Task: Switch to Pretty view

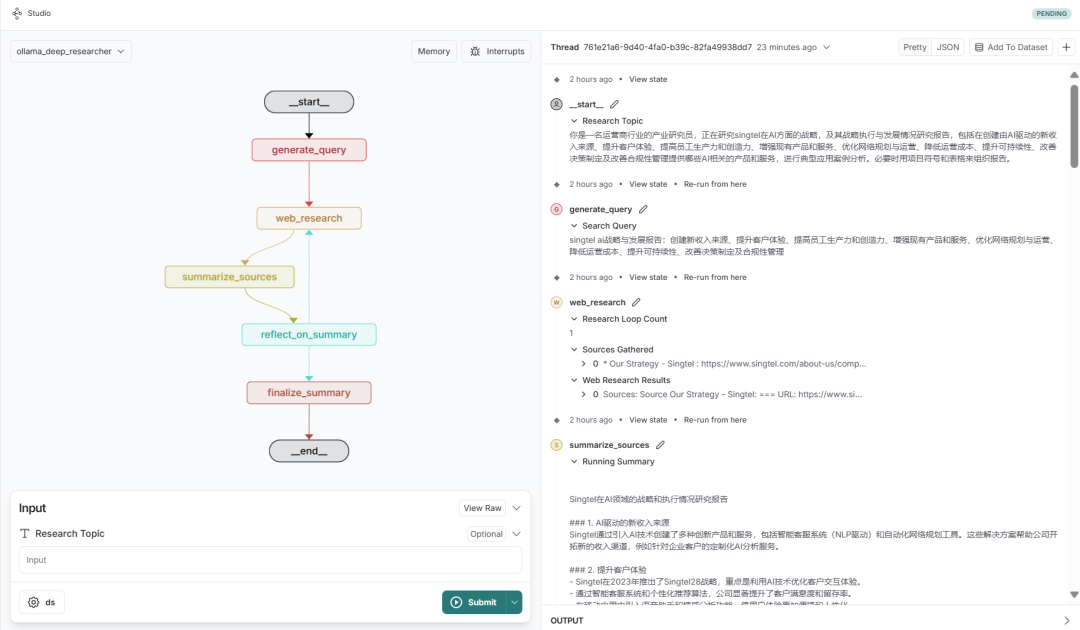Action: [915, 47]
